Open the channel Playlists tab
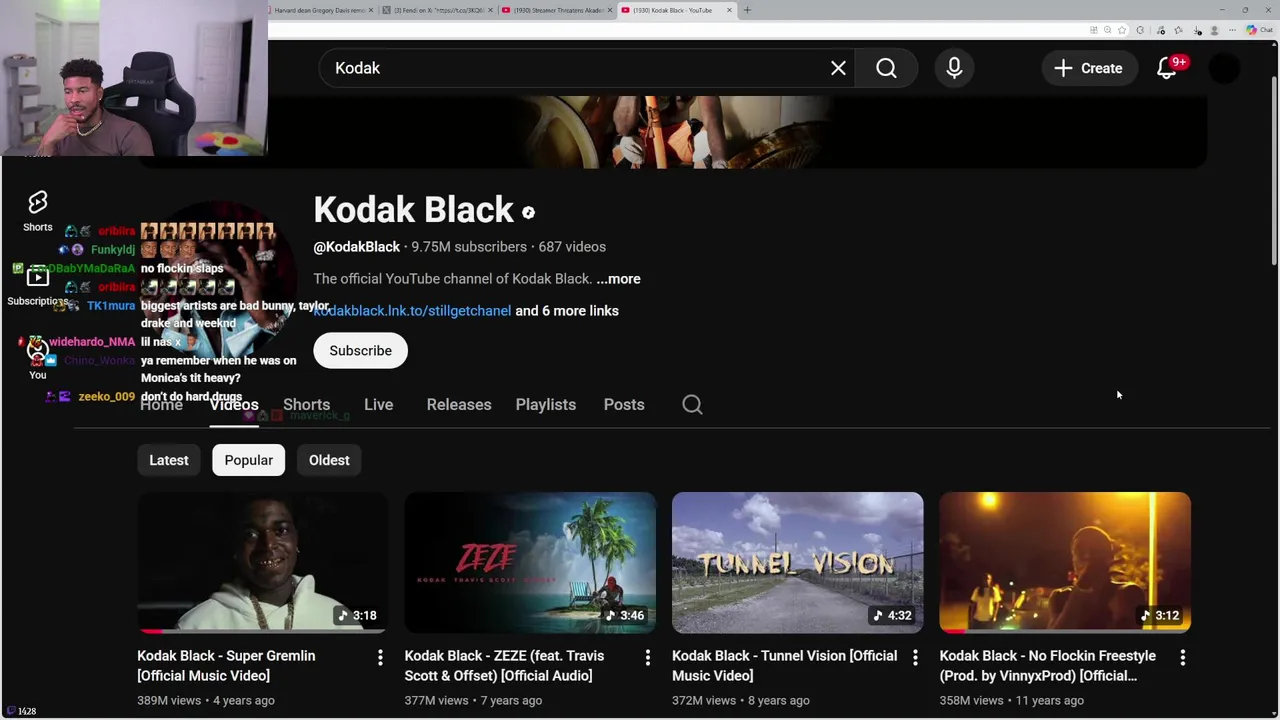Screen dimensions: 1280x720 point(546,404)
